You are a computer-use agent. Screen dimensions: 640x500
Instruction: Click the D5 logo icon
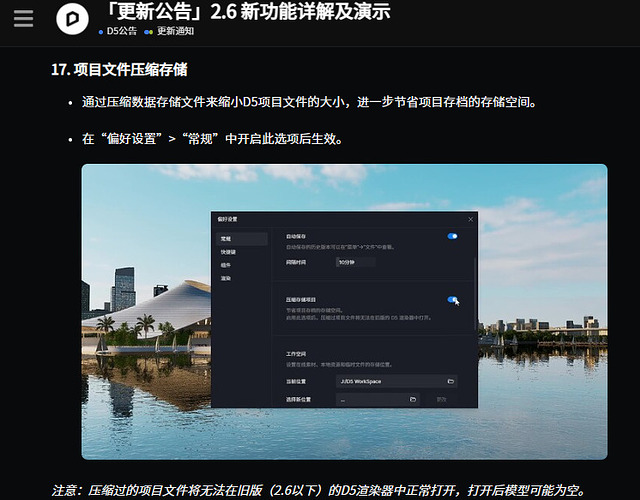click(x=73, y=18)
